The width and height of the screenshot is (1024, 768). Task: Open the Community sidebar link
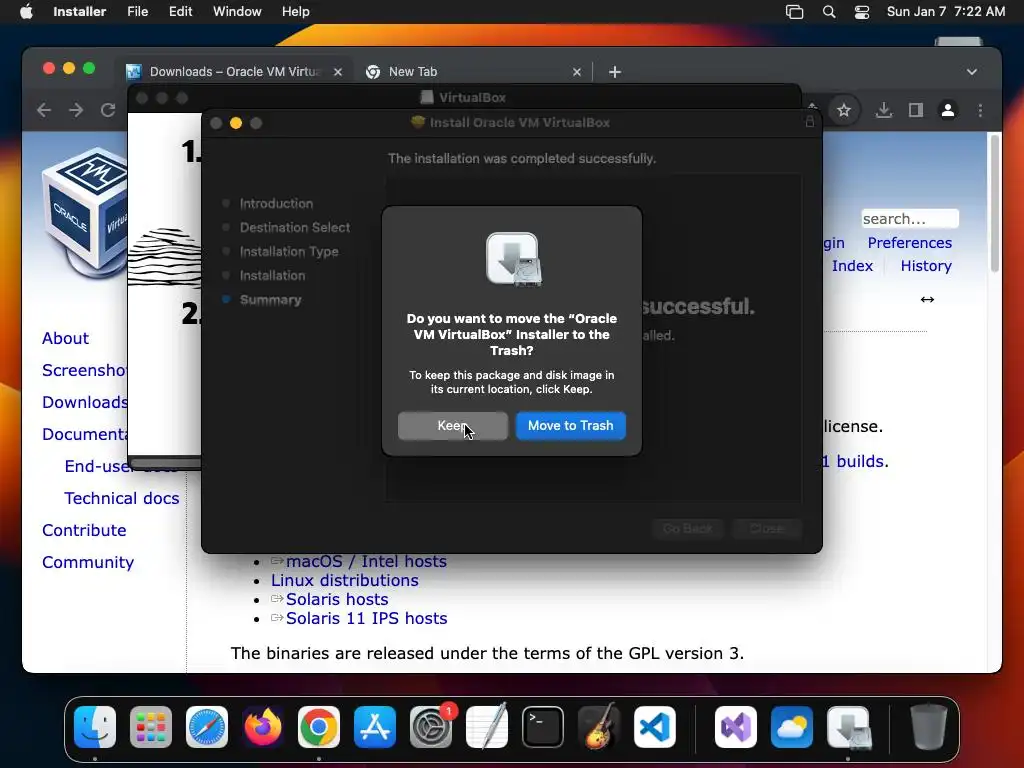coord(88,562)
